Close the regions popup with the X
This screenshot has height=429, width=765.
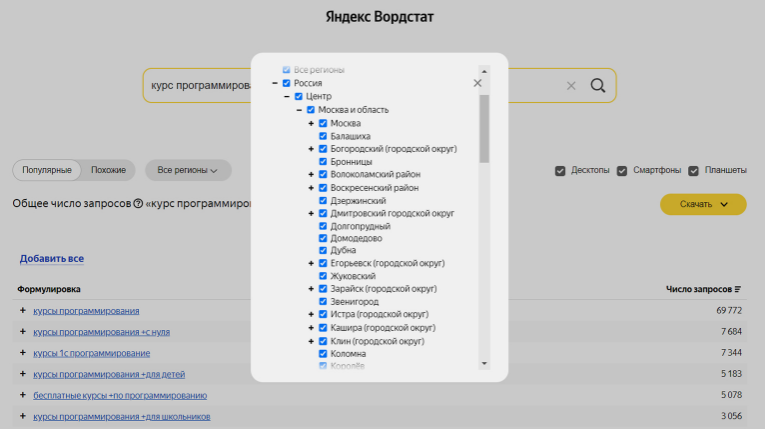pyautogui.click(x=477, y=83)
